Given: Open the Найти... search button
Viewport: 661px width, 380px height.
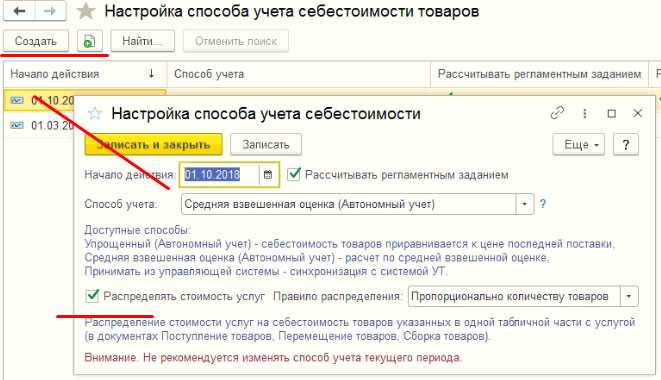Looking at the screenshot, I should tap(142, 41).
